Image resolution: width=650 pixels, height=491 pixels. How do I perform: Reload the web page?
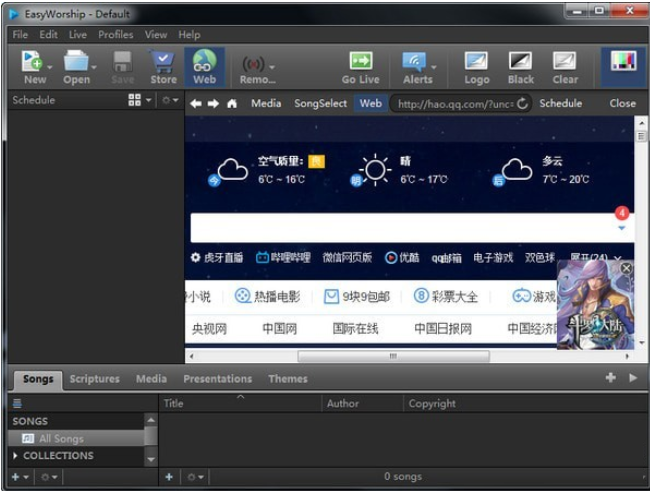pyautogui.click(x=522, y=103)
